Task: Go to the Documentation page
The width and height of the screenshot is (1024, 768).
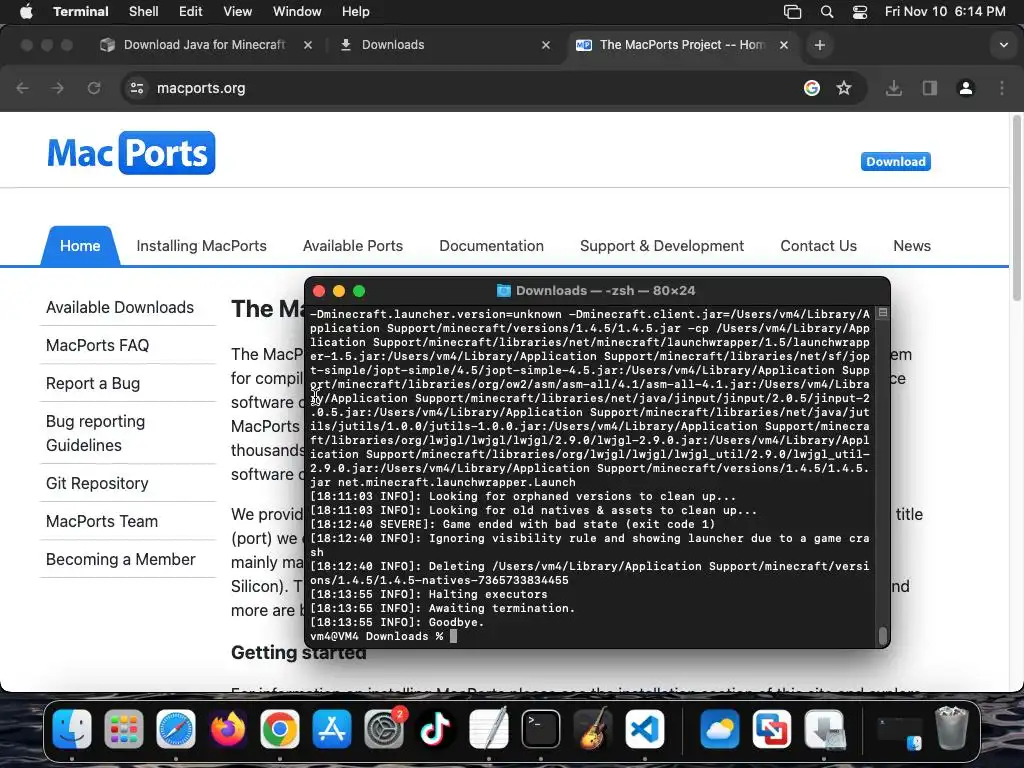Action: pos(491,246)
